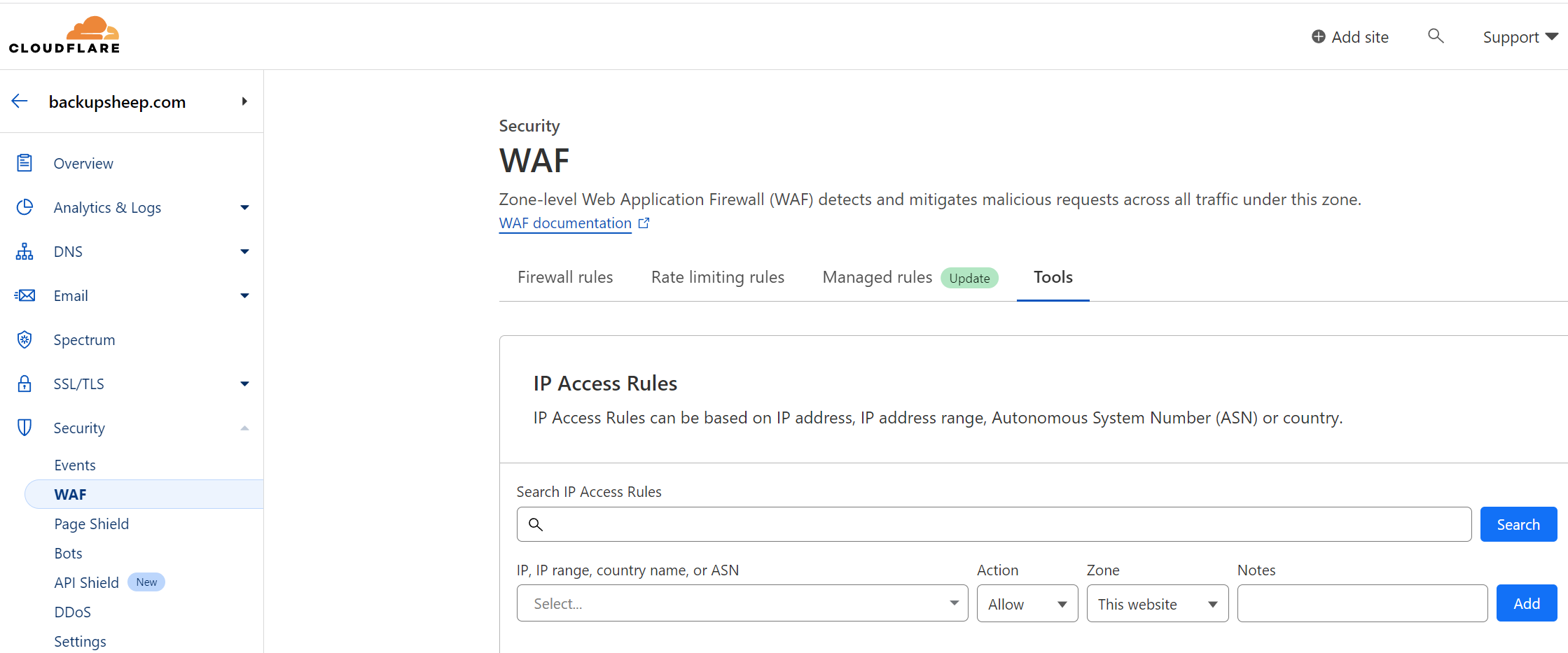Image resolution: width=1568 pixels, height=653 pixels.
Task: Open the WAF documentation link
Action: 565,223
